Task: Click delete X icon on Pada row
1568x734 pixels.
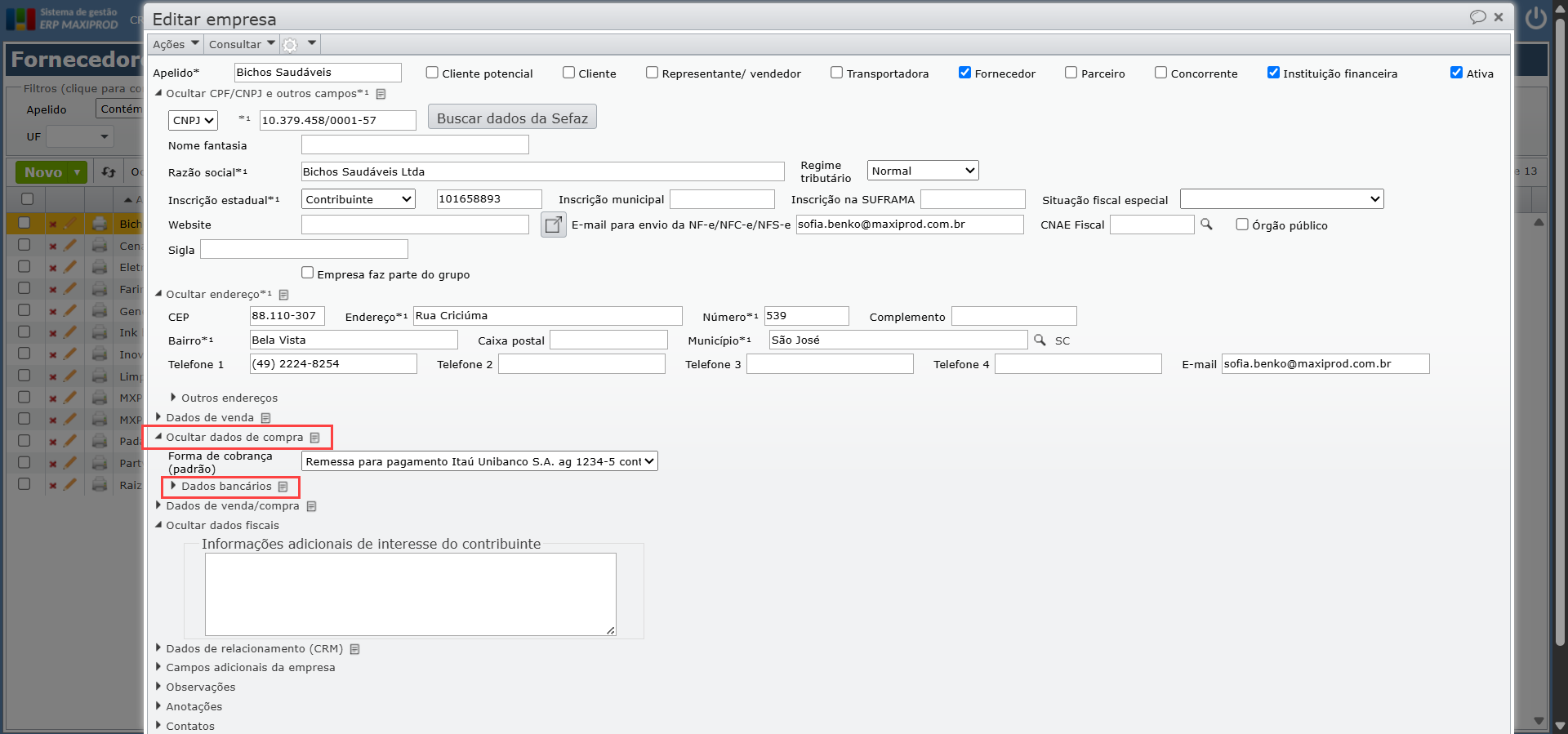Action: [52, 441]
